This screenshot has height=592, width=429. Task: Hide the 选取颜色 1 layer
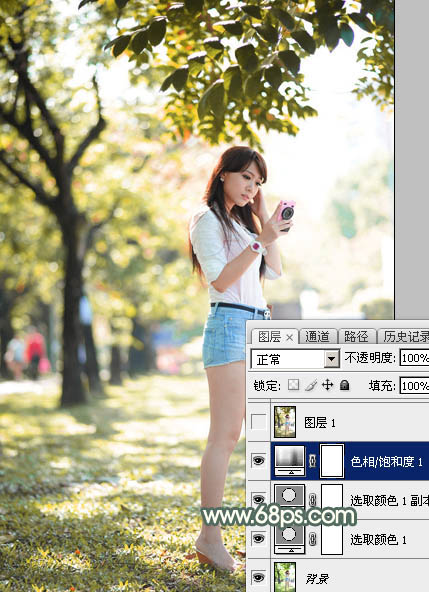click(259, 538)
